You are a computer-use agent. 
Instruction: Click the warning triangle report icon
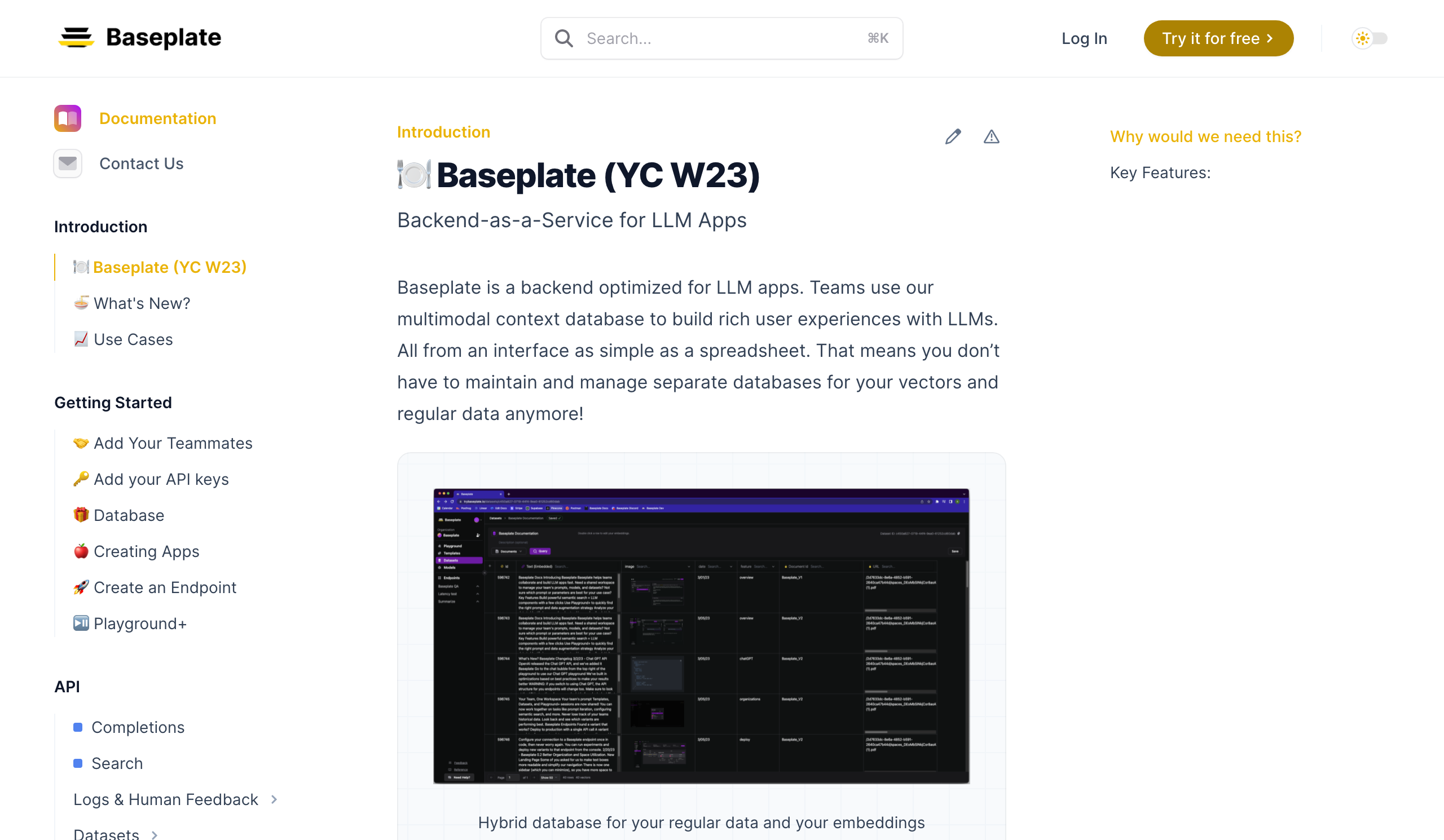click(x=991, y=137)
